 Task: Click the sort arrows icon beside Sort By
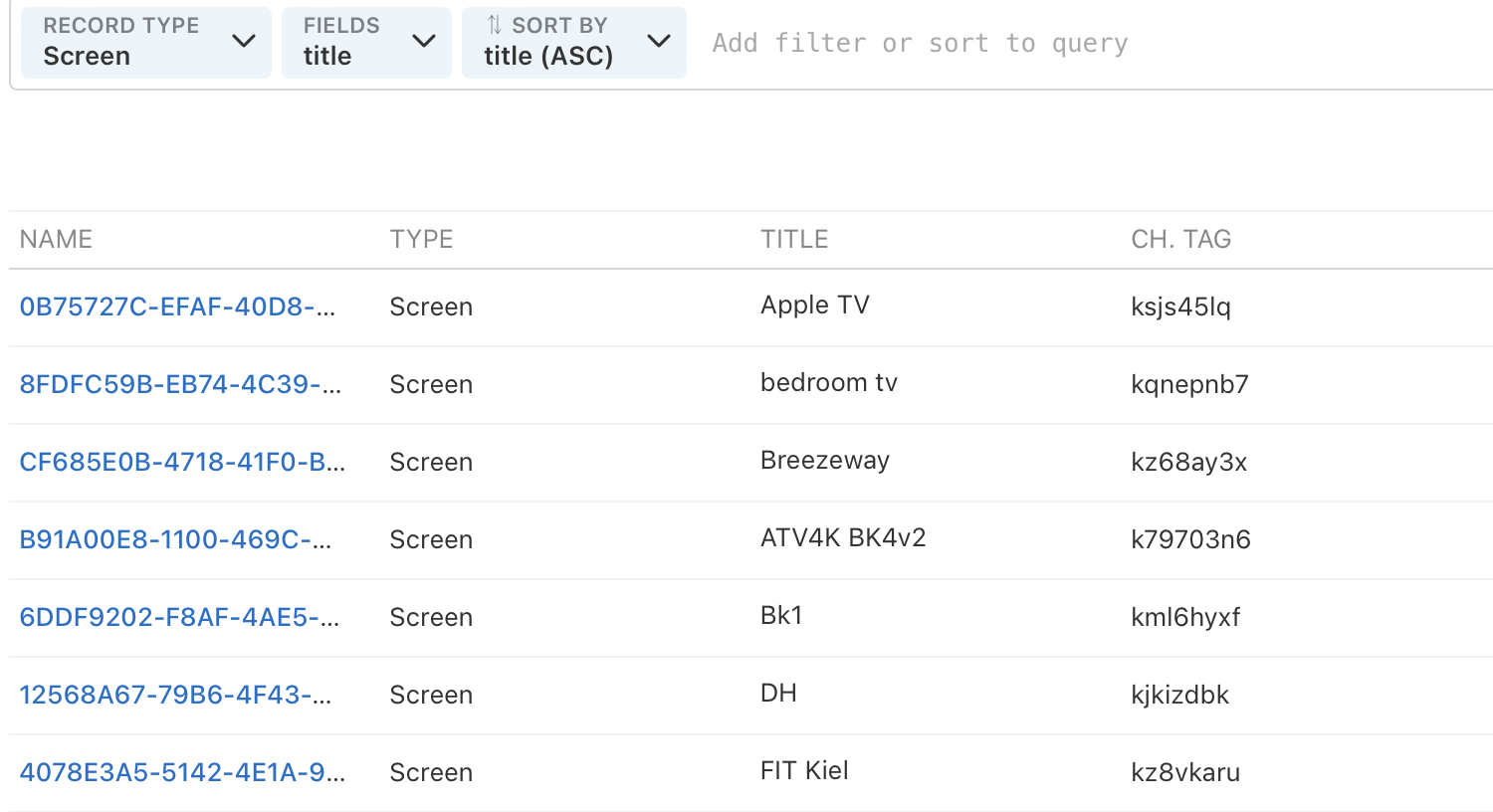click(x=494, y=25)
